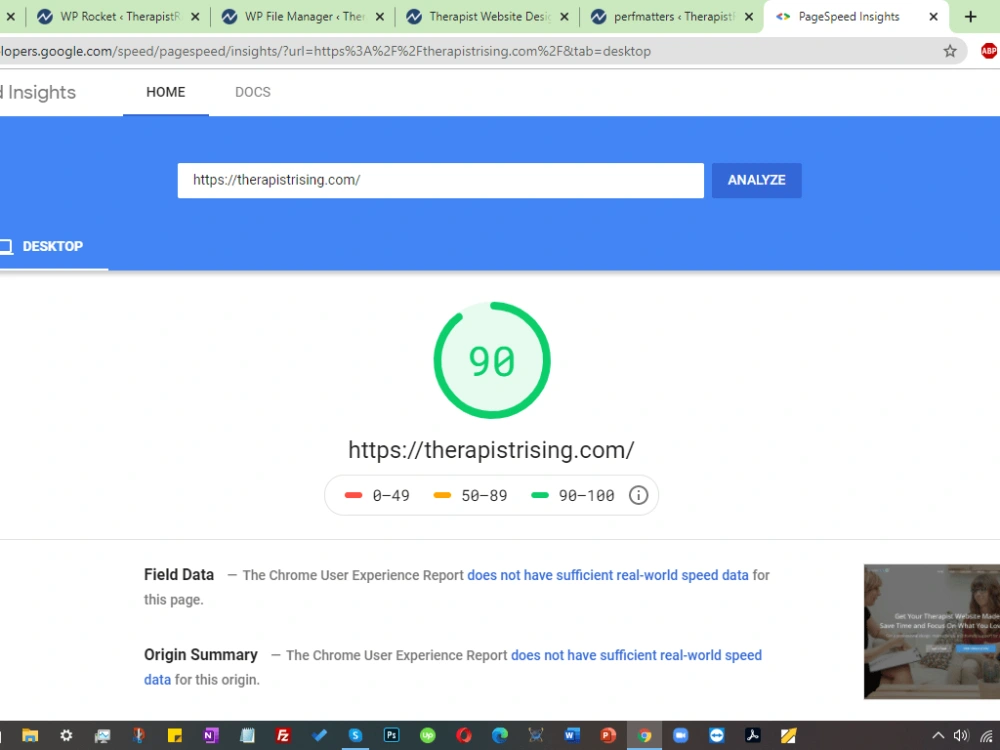
Task: Close the PageSpeed Insights tab
Action: (933, 17)
